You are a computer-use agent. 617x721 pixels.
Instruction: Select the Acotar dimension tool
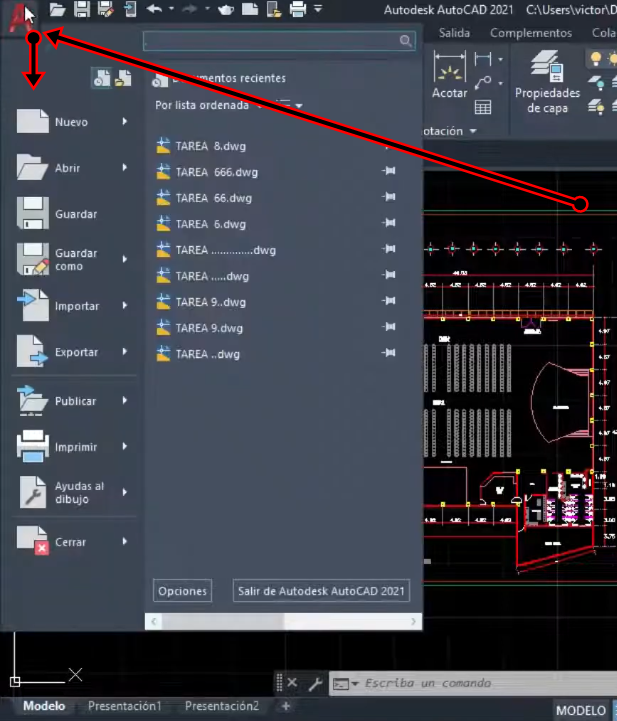click(x=449, y=74)
